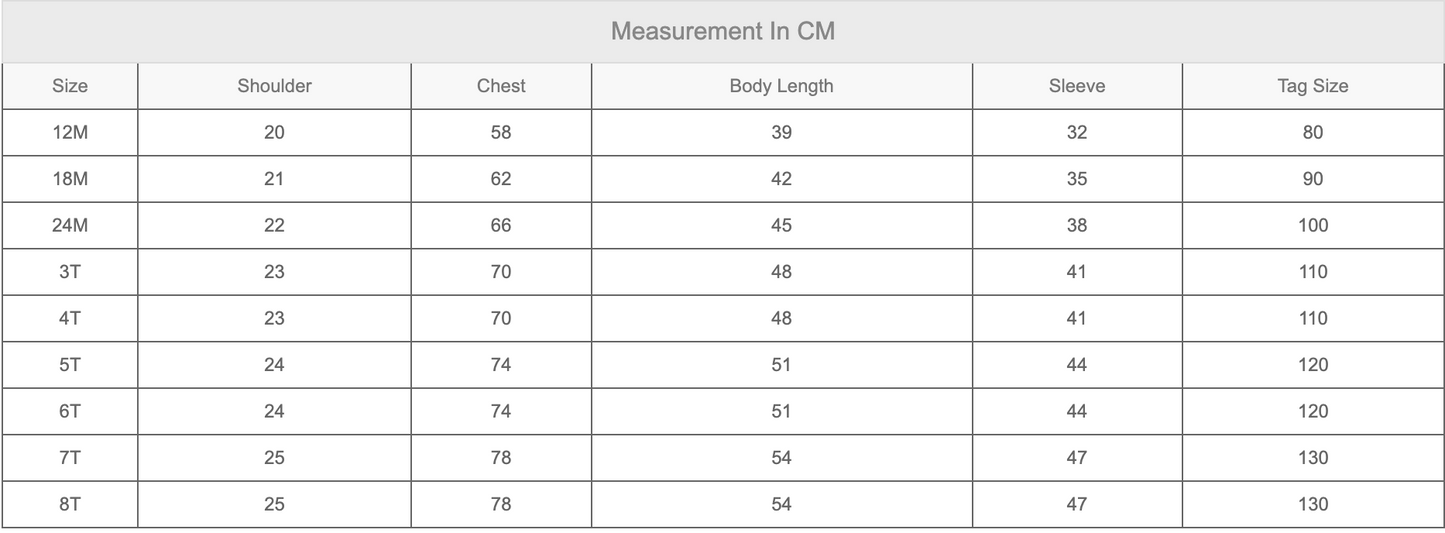Click the Chest column header
1445x533 pixels.
[x=501, y=86]
